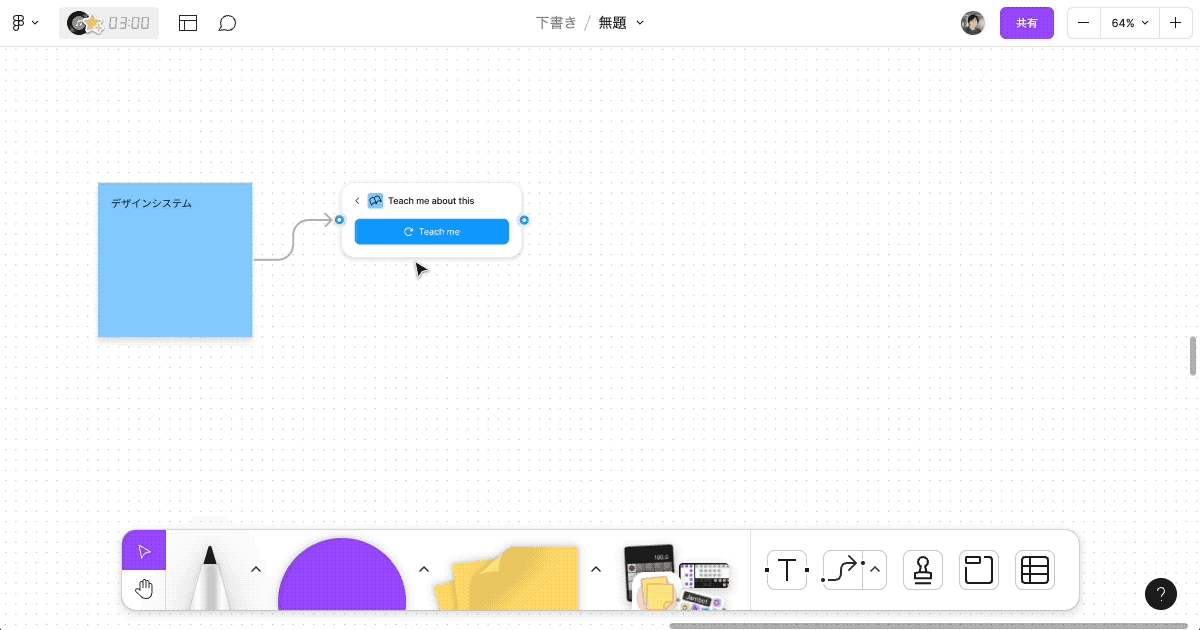Open the templates panel icon

[x=188, y=22]
